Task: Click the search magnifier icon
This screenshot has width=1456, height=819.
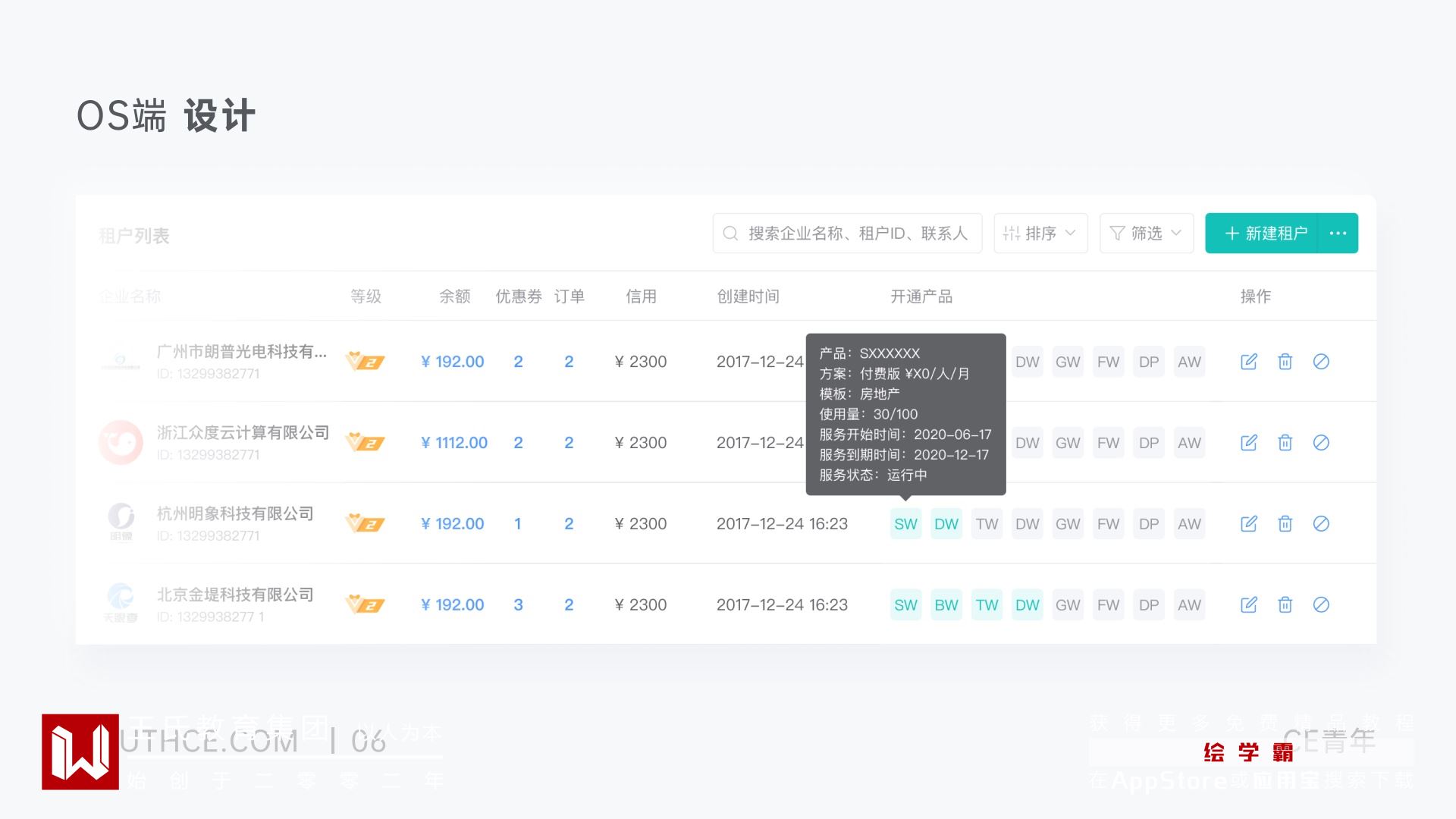Action: [x=730, y=234]
